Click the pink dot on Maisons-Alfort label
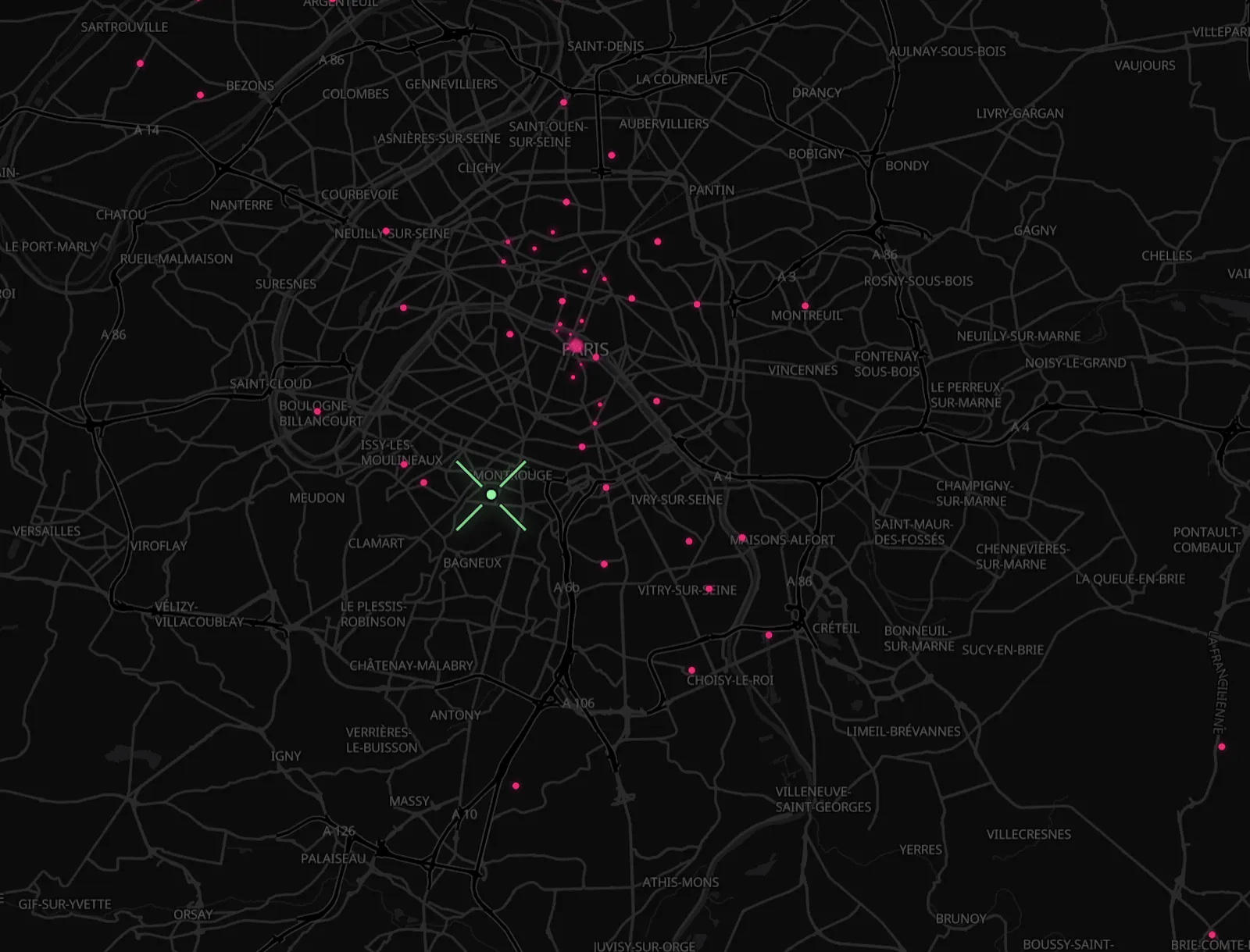 tap(741, 537)
